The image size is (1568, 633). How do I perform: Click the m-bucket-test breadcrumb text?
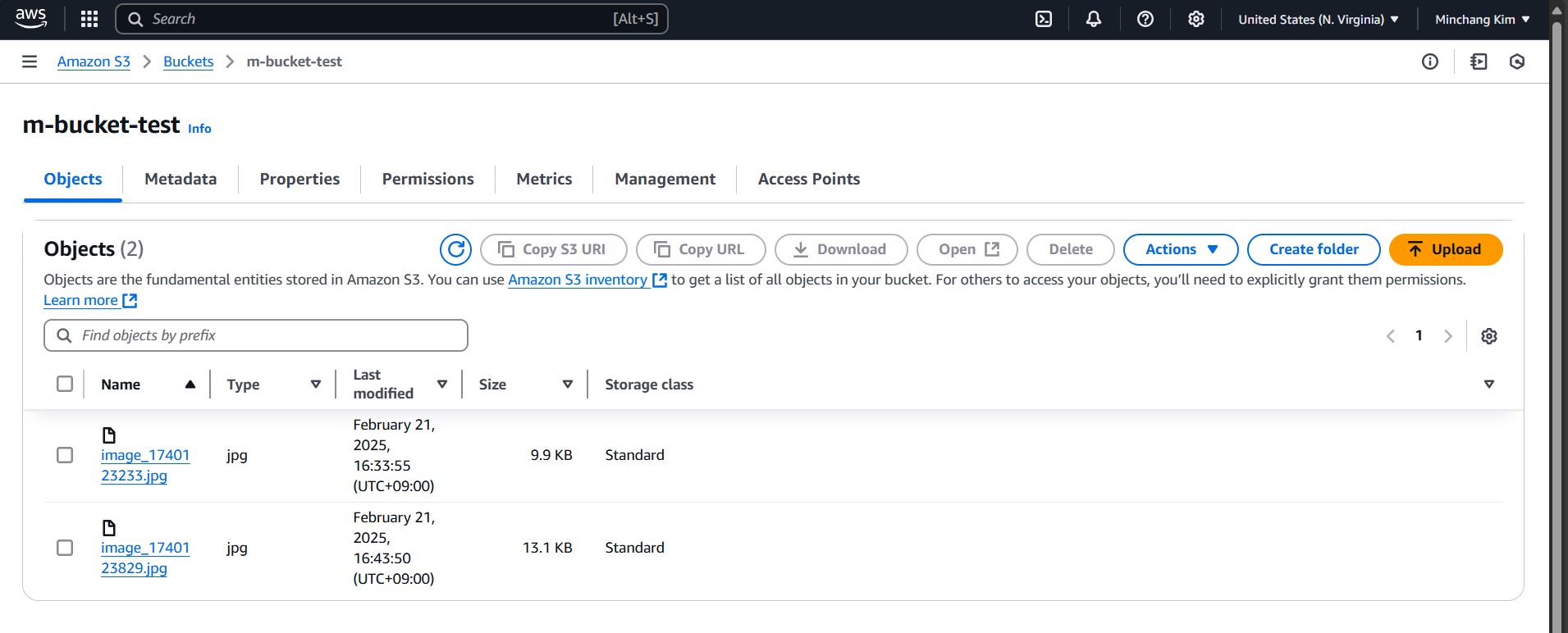pos(294,61)
